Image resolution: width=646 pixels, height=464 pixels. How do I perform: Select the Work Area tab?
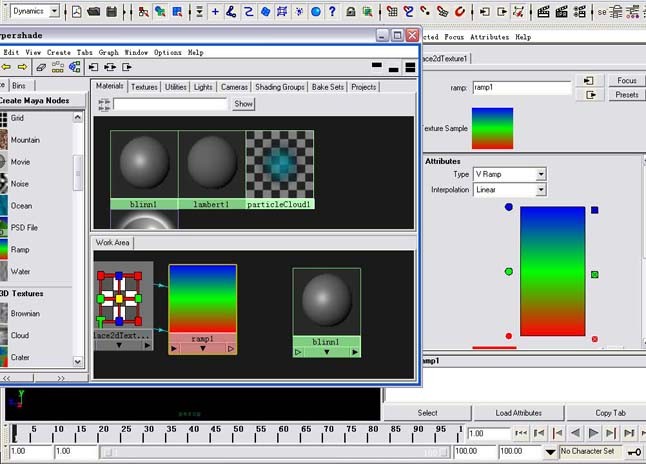coord(112,243)
